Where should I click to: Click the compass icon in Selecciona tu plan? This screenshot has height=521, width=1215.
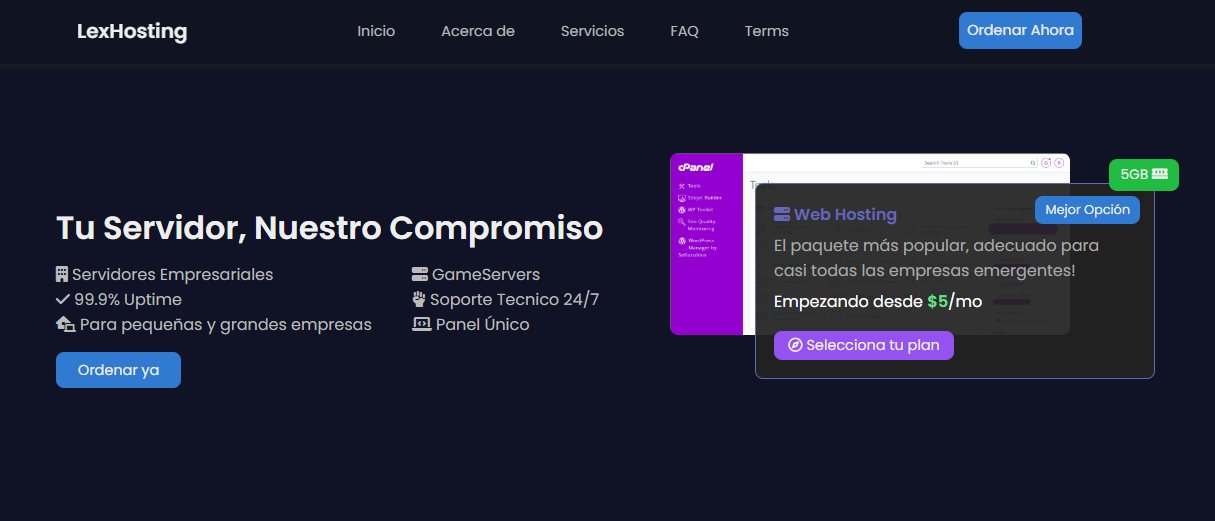tap(795, 345)
